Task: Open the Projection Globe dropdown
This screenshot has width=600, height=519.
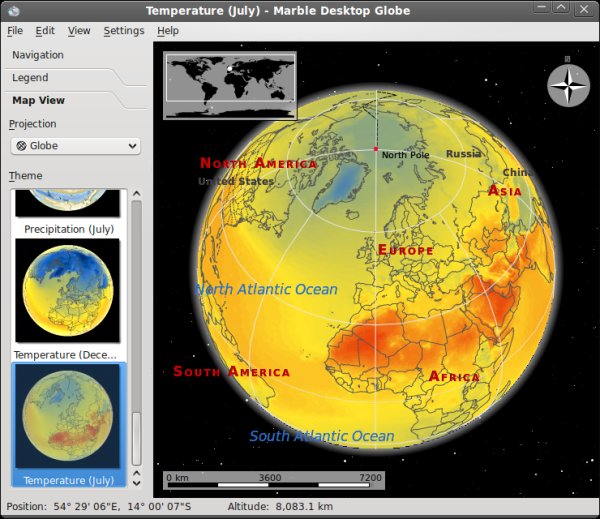Action: coord(76,146)
